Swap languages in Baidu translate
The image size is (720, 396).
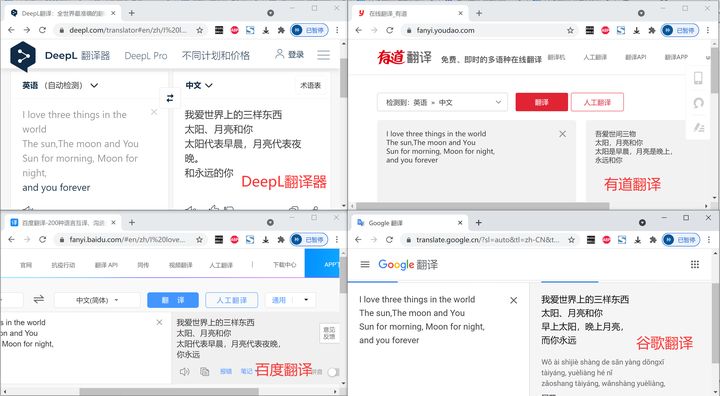(39, 300)
